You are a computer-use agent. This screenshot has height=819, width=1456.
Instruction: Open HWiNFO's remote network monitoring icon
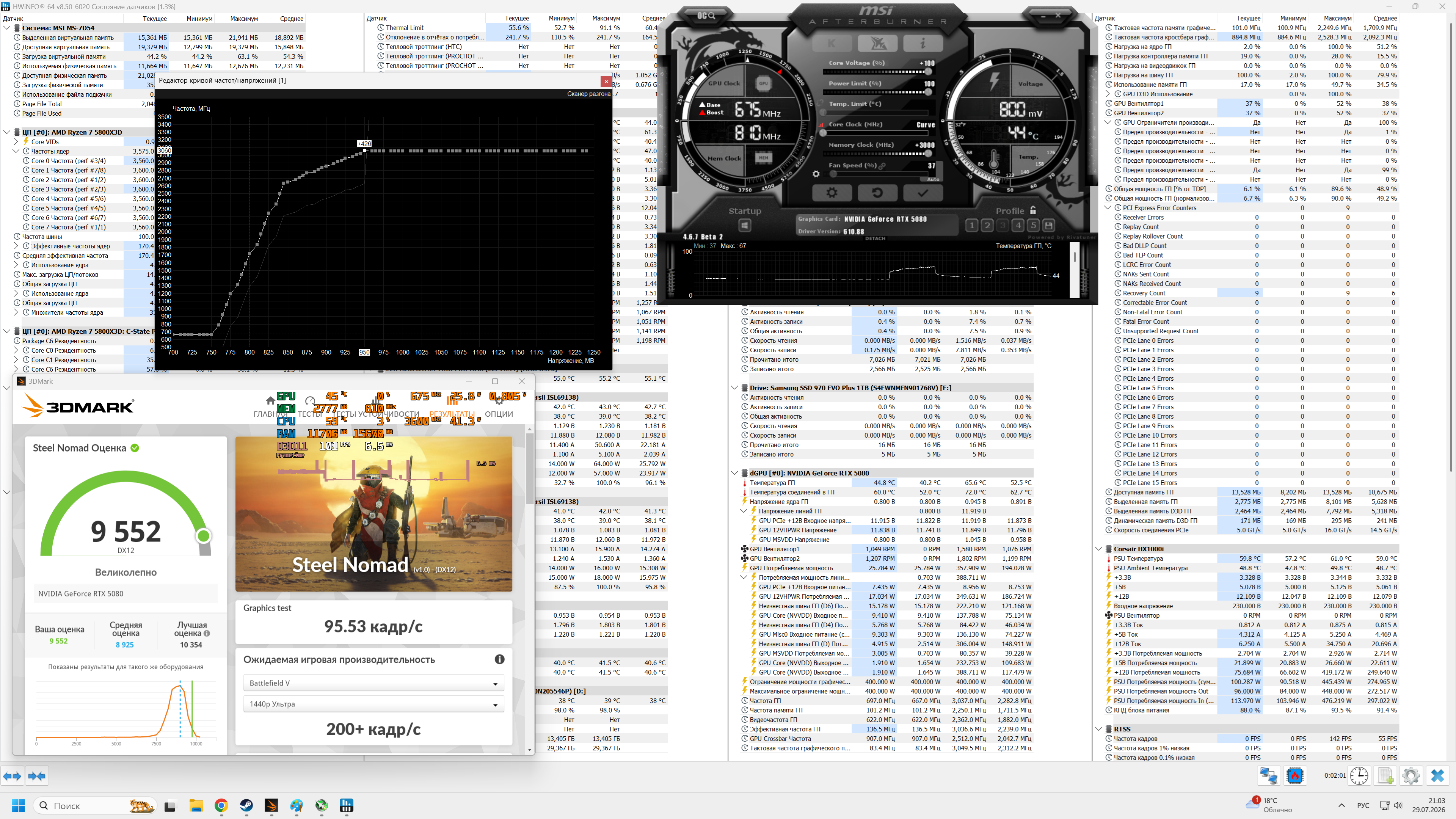click(1268, 775)
